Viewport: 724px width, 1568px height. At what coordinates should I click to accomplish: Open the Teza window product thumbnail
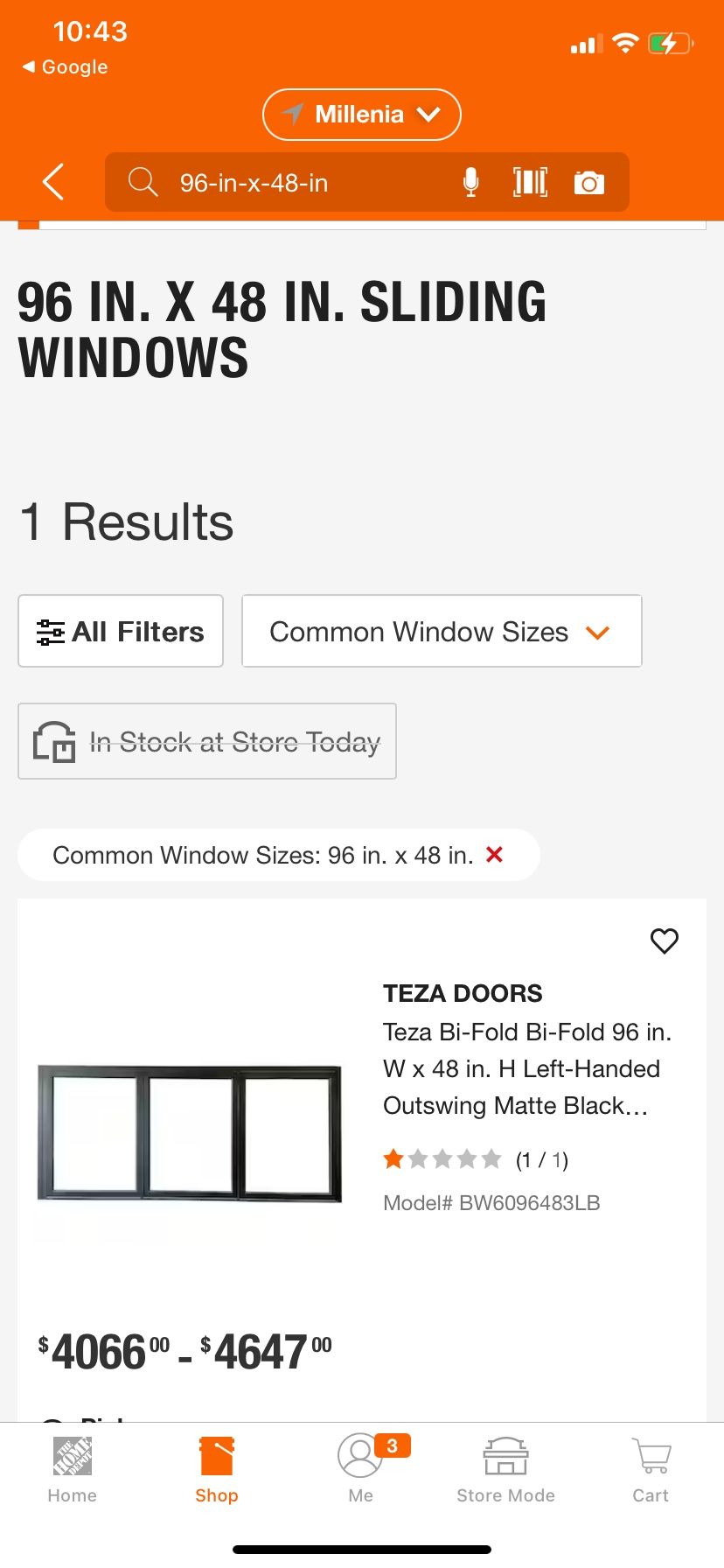click(189, 1132)
